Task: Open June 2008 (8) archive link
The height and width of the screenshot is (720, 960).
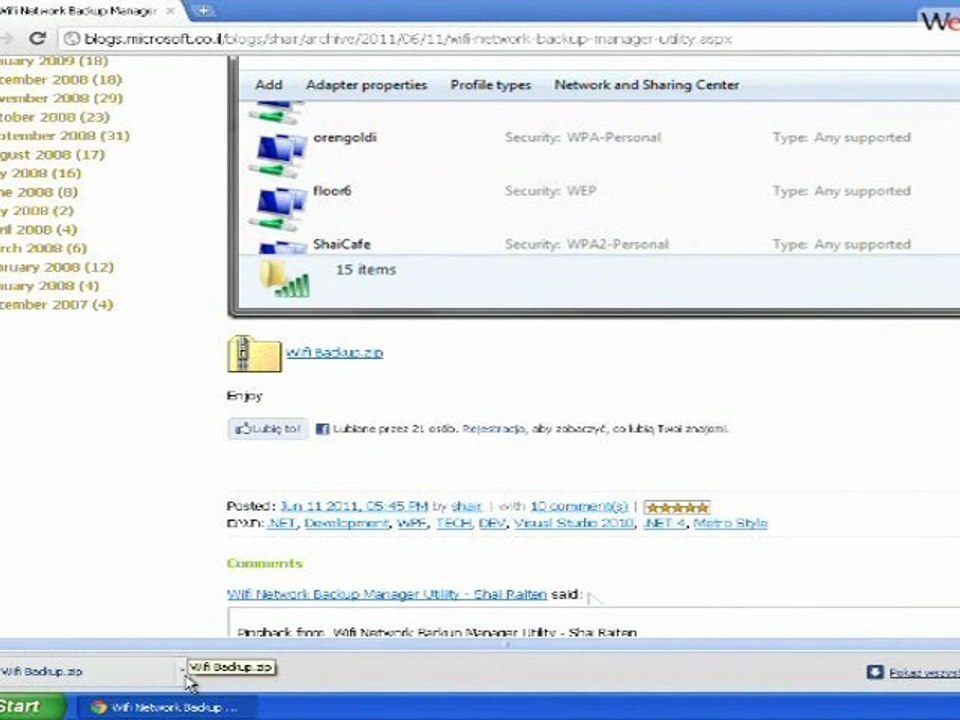Action: pyautogui.click(x=39, y=192)
